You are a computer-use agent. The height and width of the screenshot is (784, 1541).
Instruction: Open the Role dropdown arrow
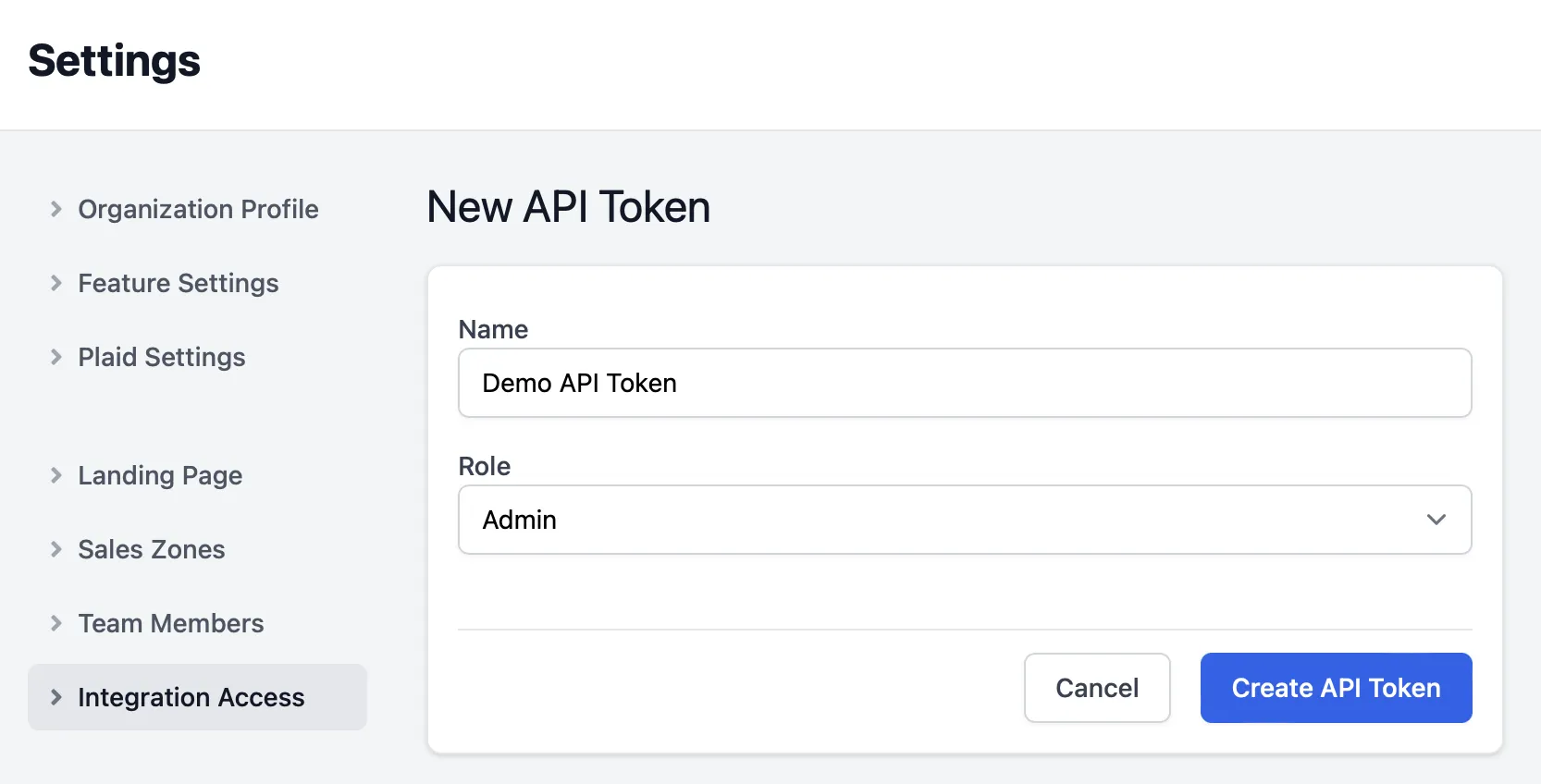click(1436, 520)
